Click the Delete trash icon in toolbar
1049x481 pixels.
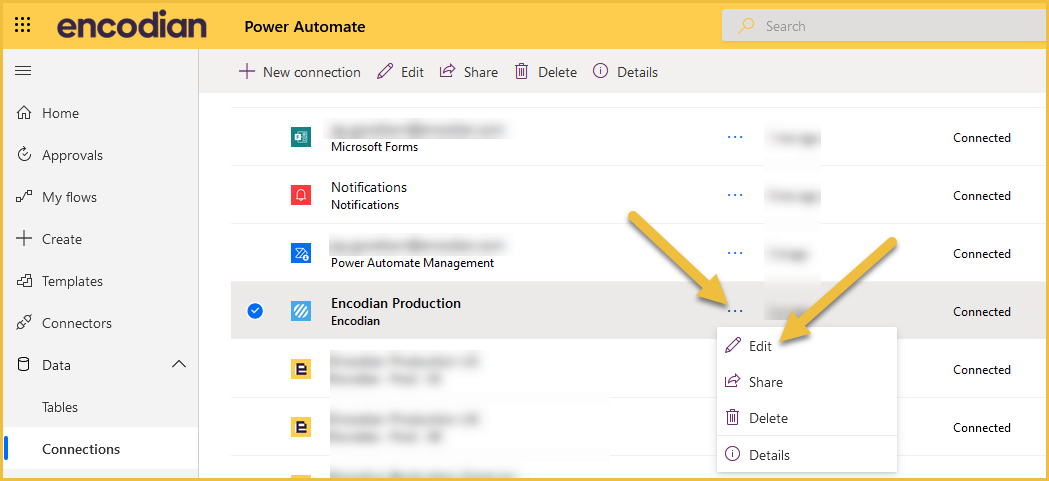coord(522,72)
